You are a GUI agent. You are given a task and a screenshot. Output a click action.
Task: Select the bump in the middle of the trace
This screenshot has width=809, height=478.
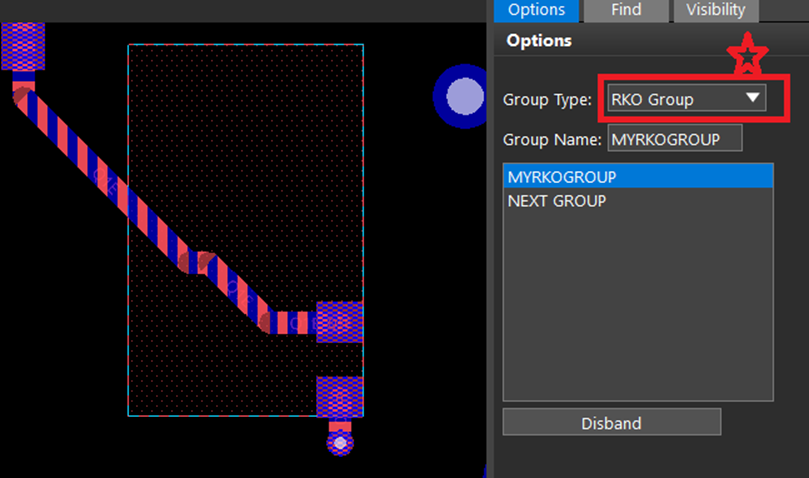(x=201, y=262)
